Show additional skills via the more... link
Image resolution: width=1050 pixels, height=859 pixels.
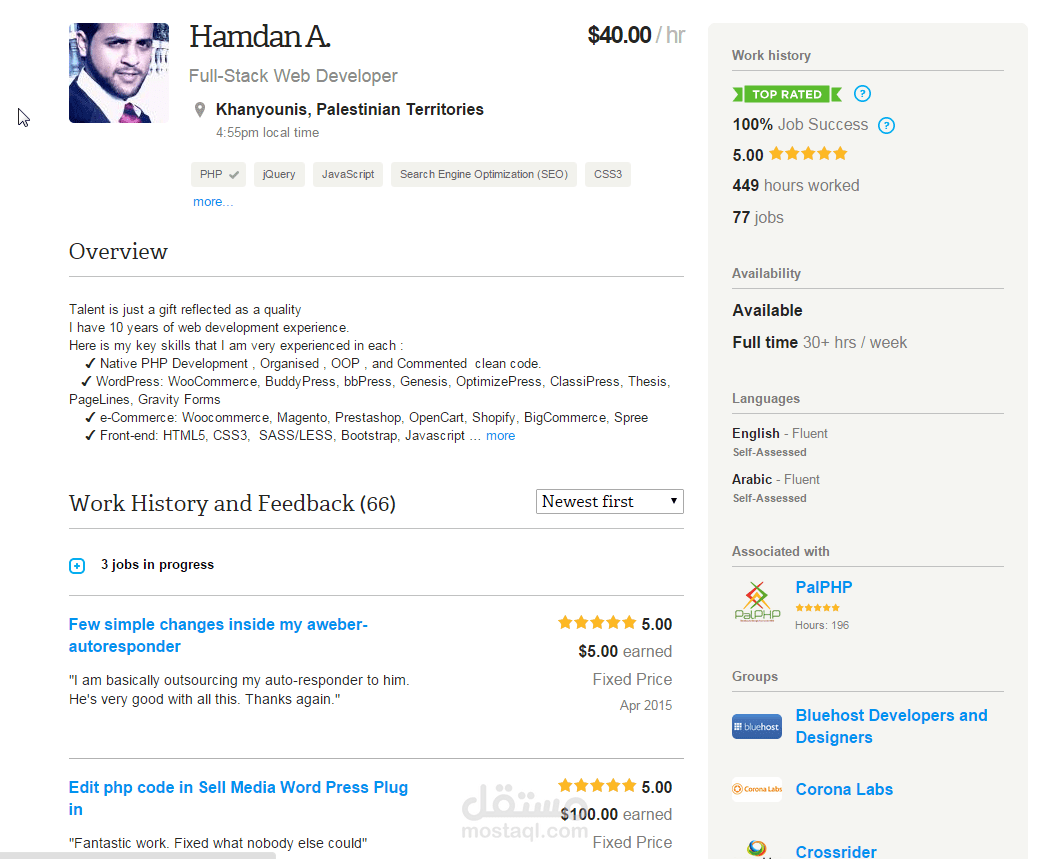[x=212, y=201]
